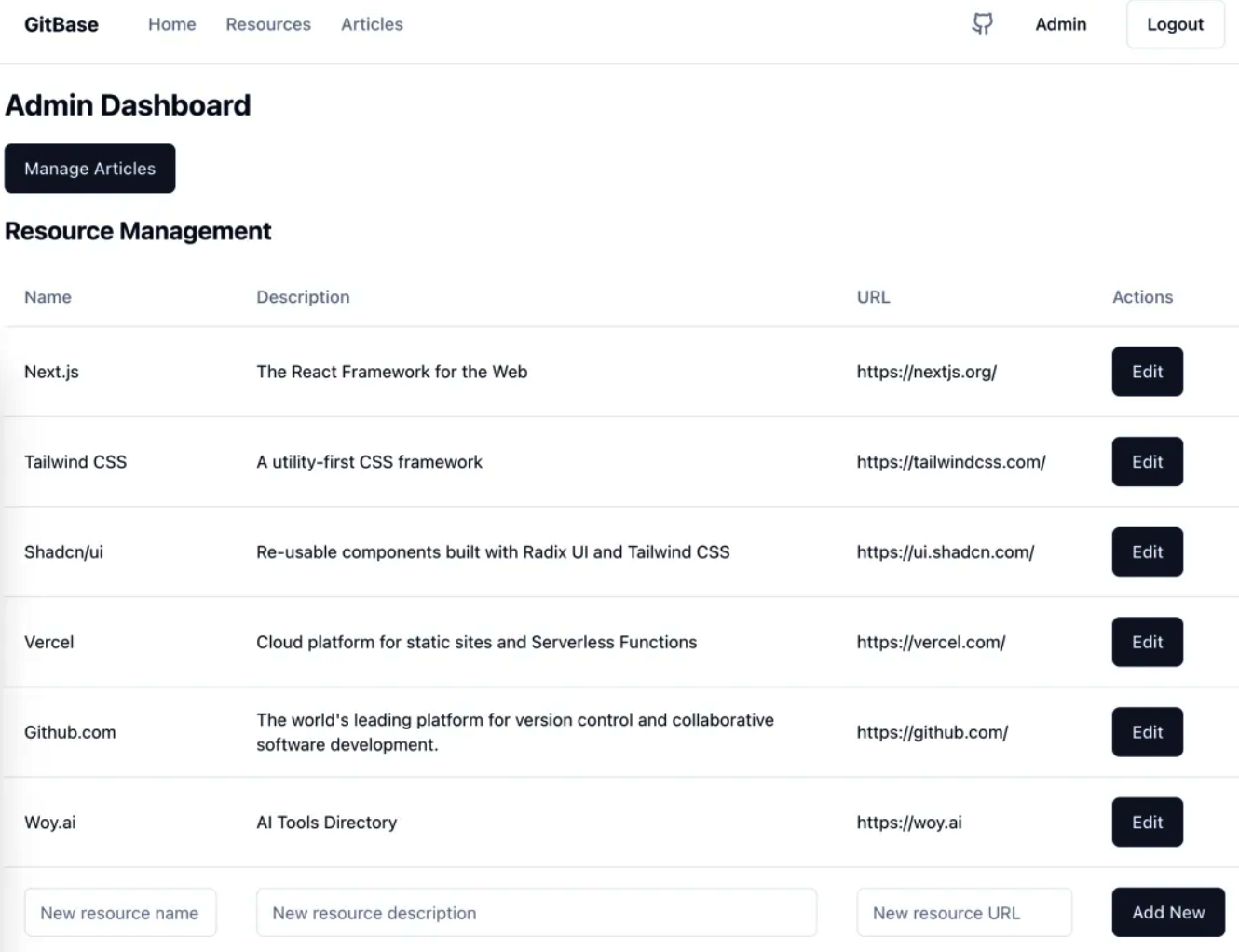Viewport: 1239px width, 952px height.
Task: Edit the Github.com resource
Action: pyautogui.click(x=1147, y=732)
